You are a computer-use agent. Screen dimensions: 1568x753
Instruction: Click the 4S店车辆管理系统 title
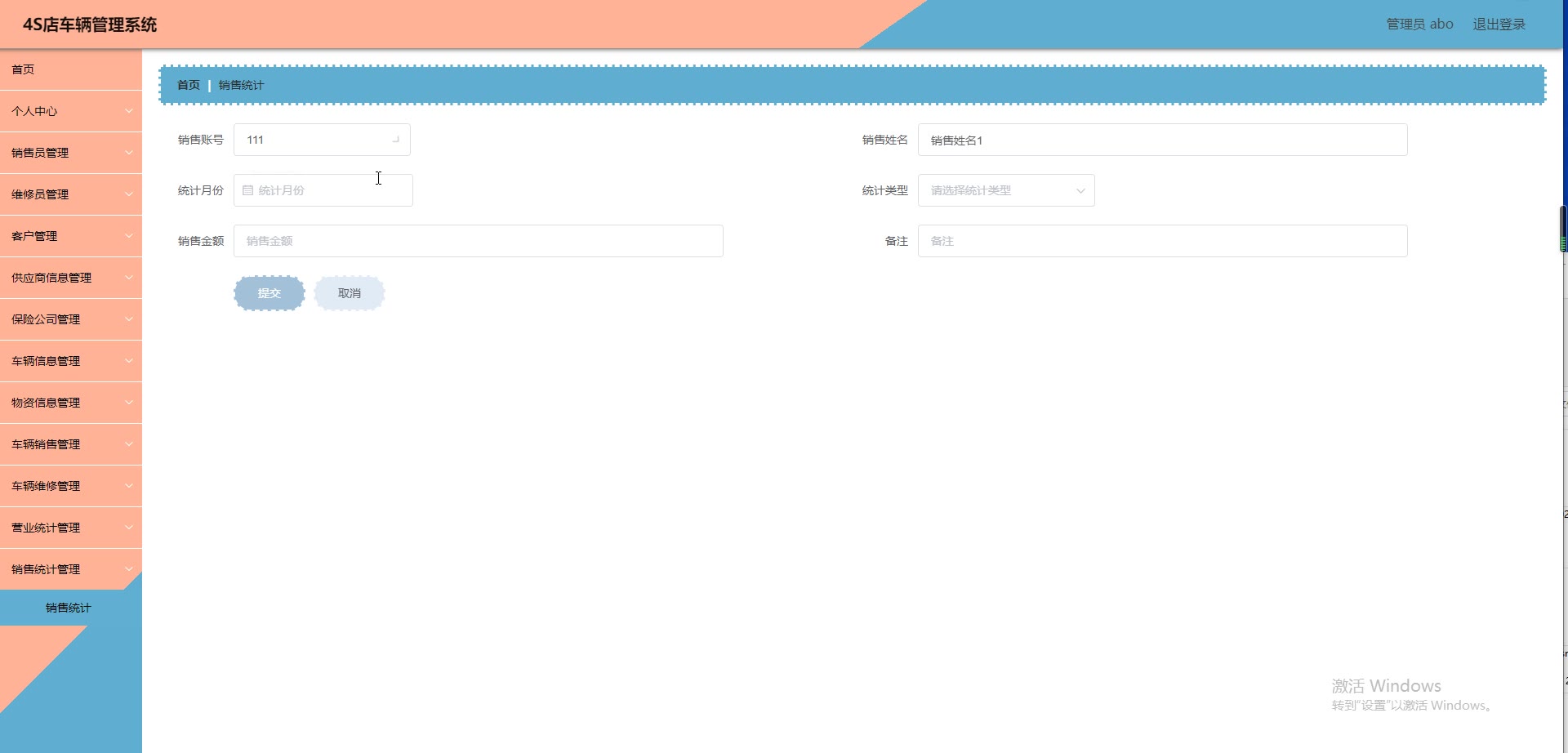(x=90, y=25)
